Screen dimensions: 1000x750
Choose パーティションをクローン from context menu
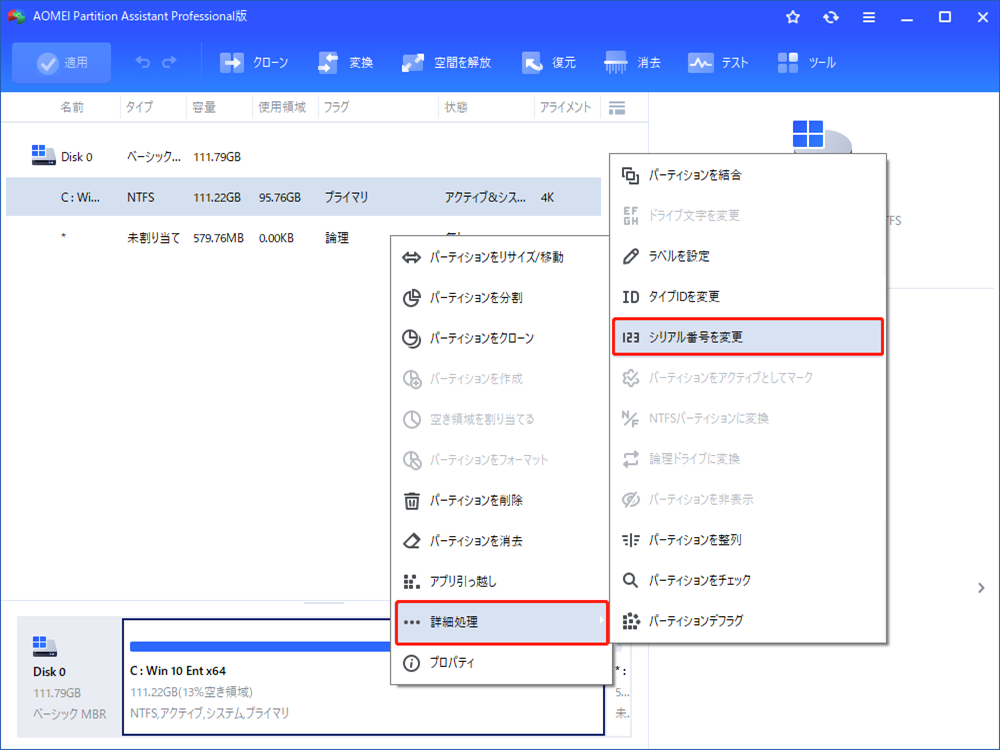(x=501, y=338)
